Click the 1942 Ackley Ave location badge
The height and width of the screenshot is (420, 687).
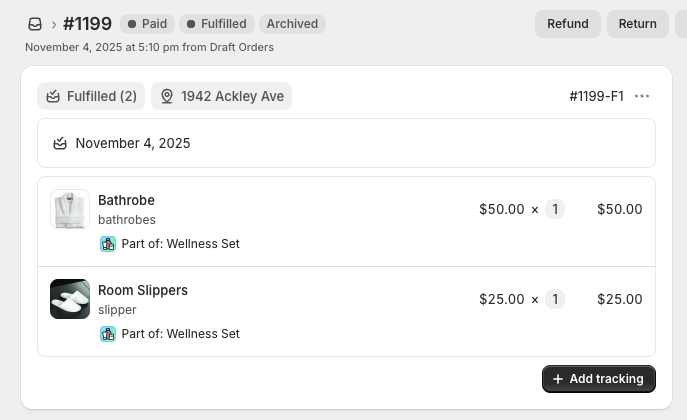[x=221, y=96]
